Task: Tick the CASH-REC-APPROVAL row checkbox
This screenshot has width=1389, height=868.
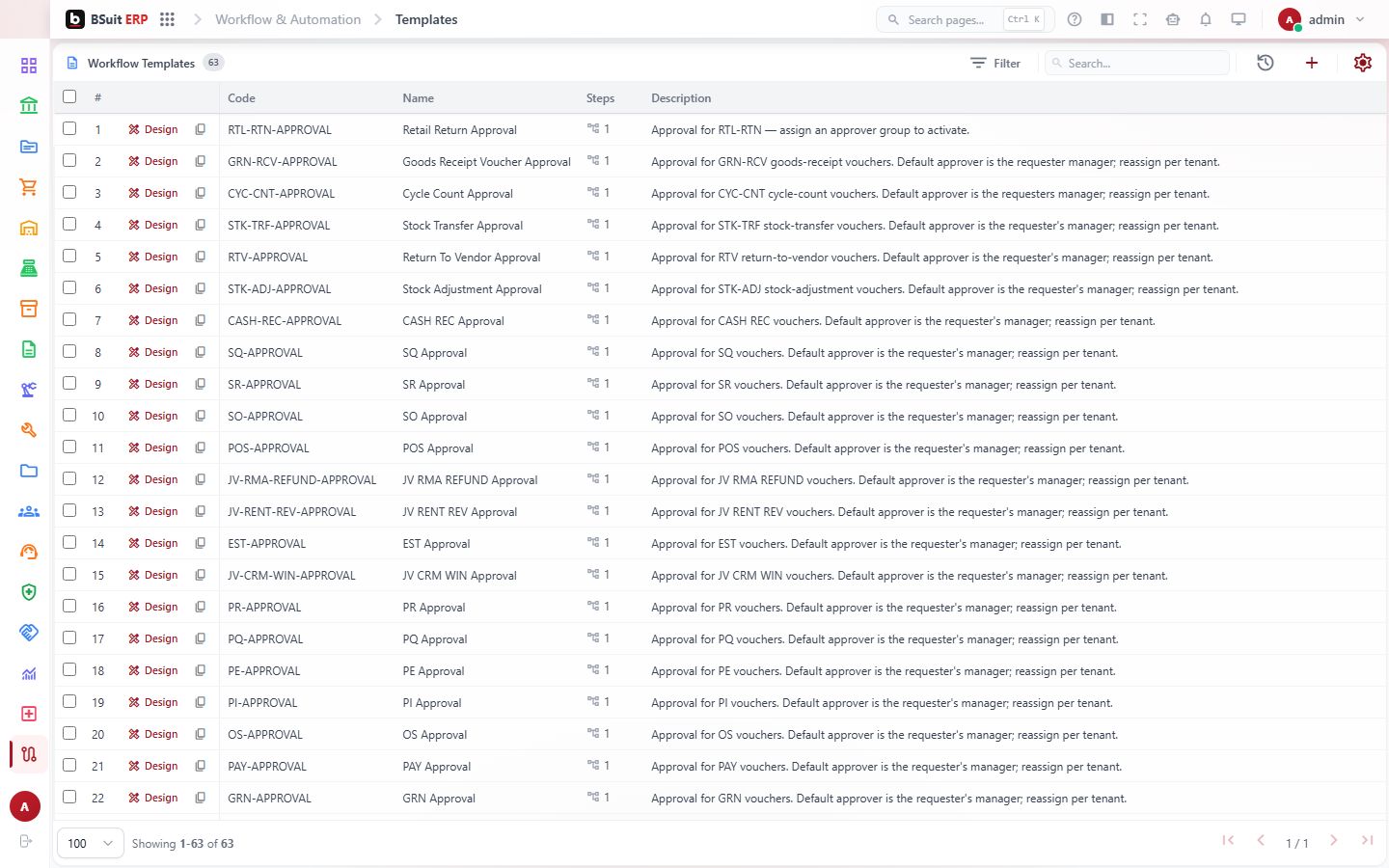Action: pos(69,319)
